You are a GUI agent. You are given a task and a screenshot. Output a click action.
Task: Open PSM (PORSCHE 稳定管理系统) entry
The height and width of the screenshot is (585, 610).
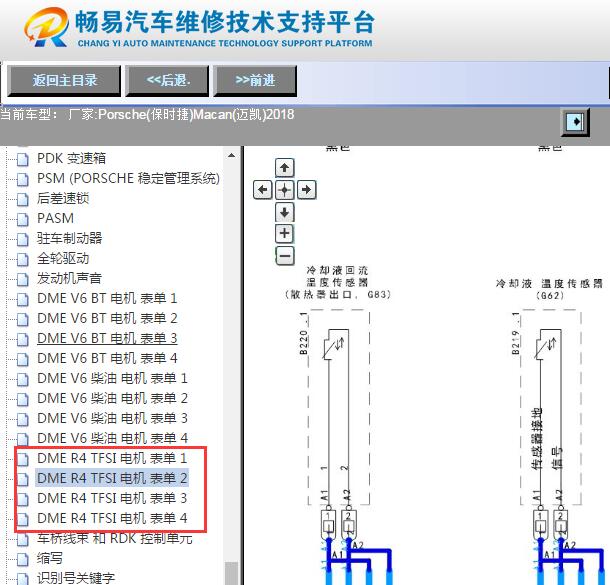[128, 178]
